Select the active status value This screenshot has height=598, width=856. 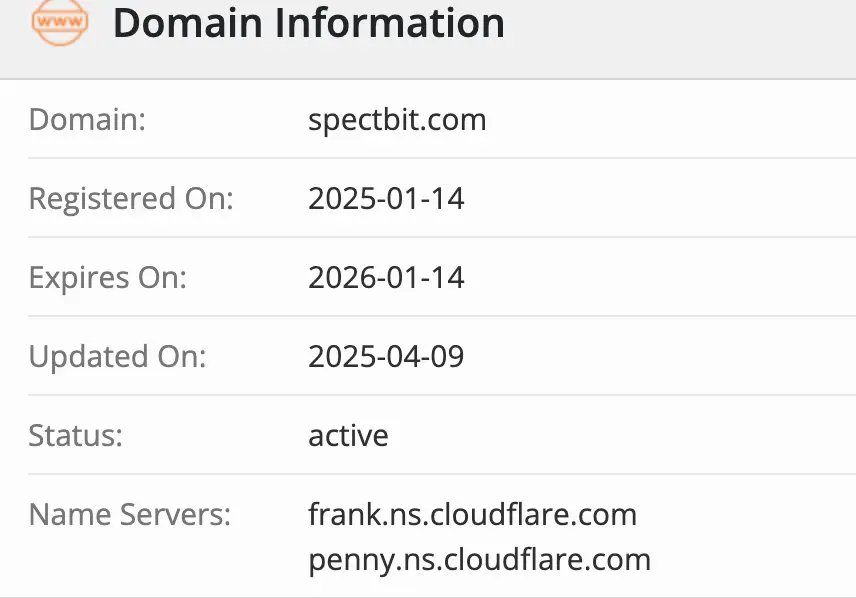click(348, 436)
